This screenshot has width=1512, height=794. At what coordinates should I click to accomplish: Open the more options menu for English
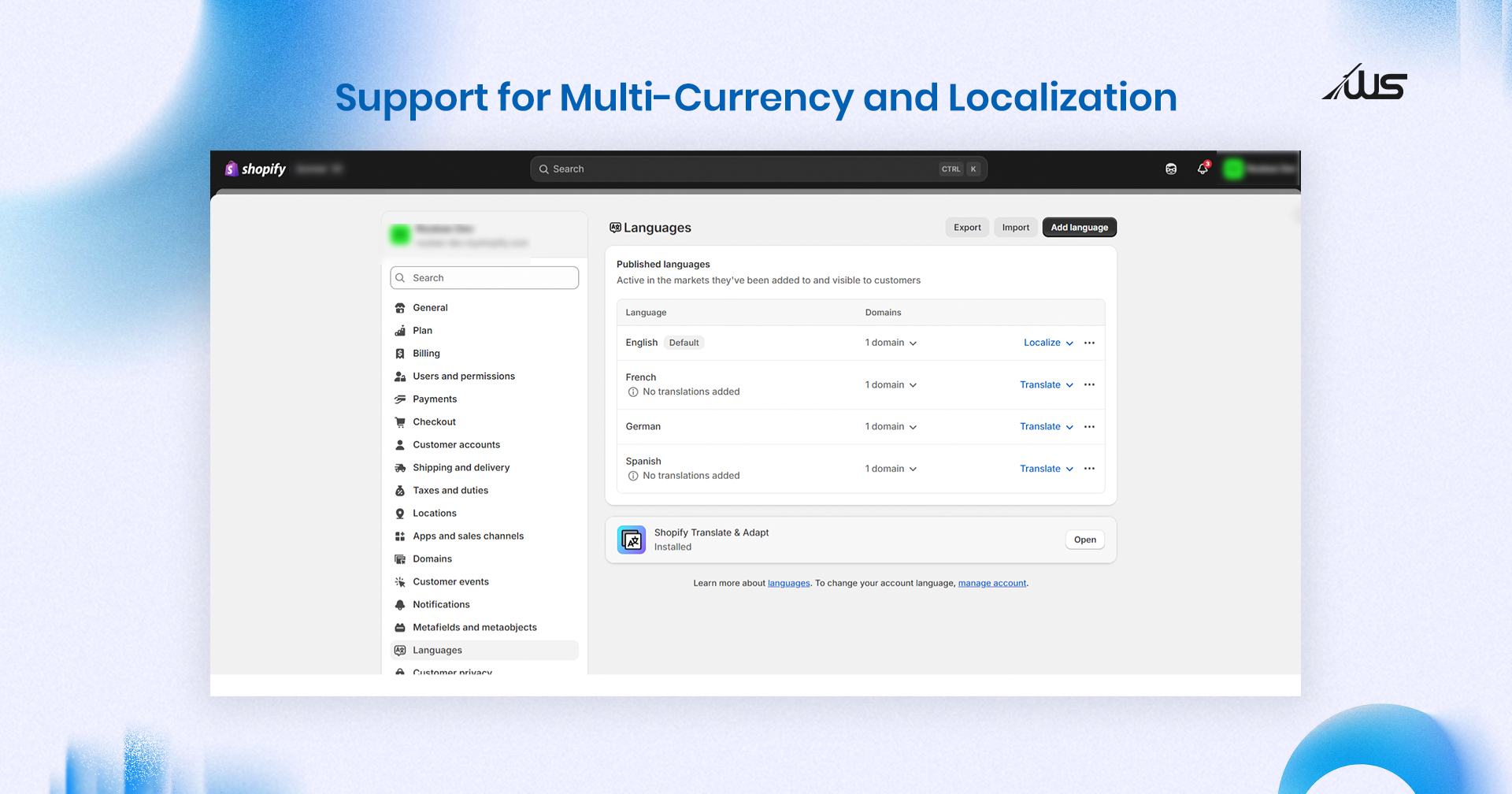click(1090, 343)
